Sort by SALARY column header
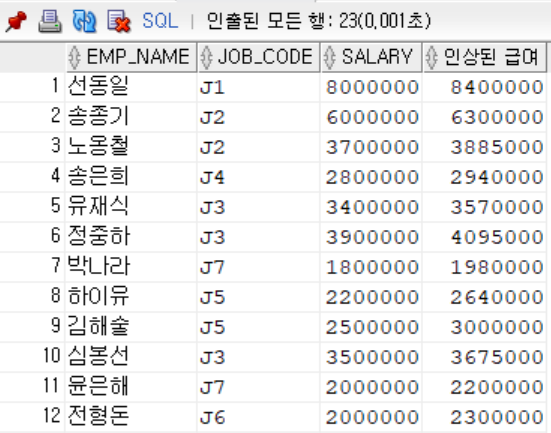551x433 pixels. (371, 57)
